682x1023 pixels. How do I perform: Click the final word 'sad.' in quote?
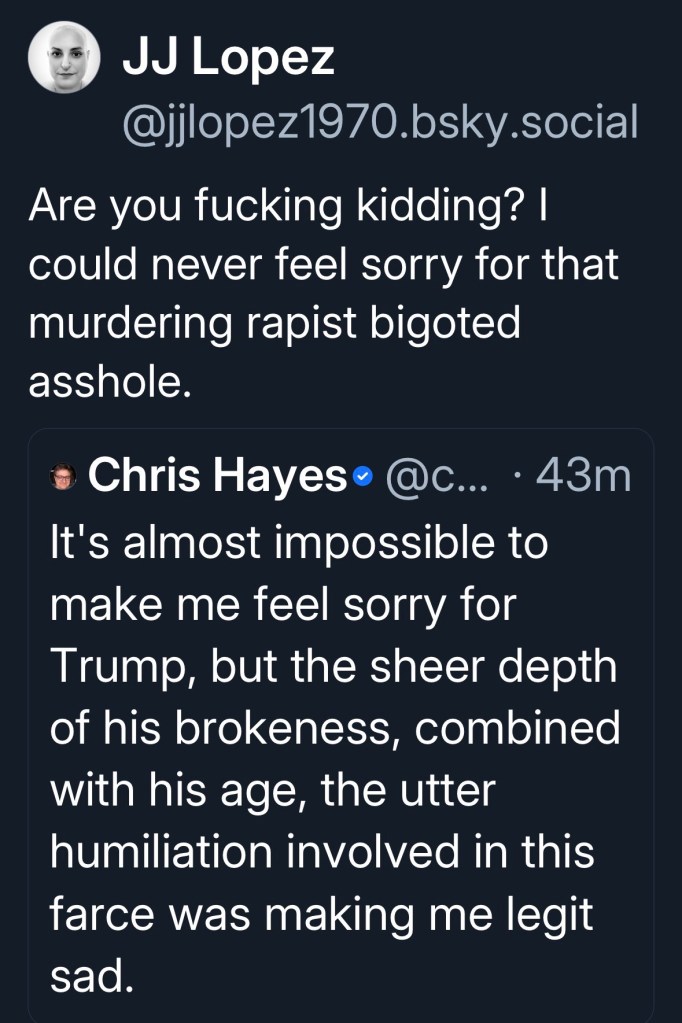point(91,975)
